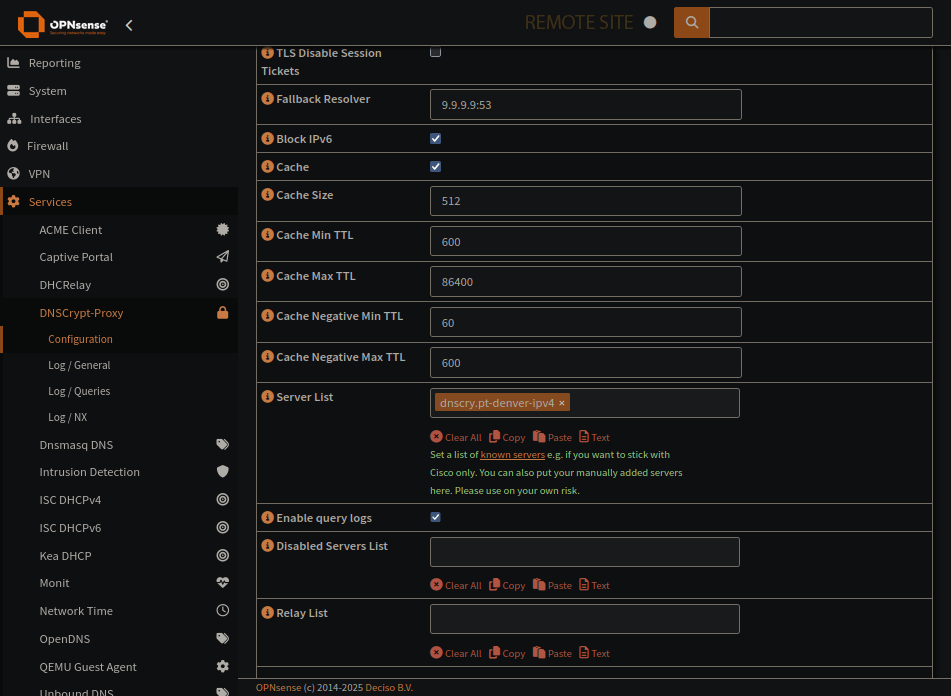This screenshot has height=696, width=951.
Task: Toggle TLS Disable Session Tickets checkbox
Action: pyautogui.click(x=435, y=52)
